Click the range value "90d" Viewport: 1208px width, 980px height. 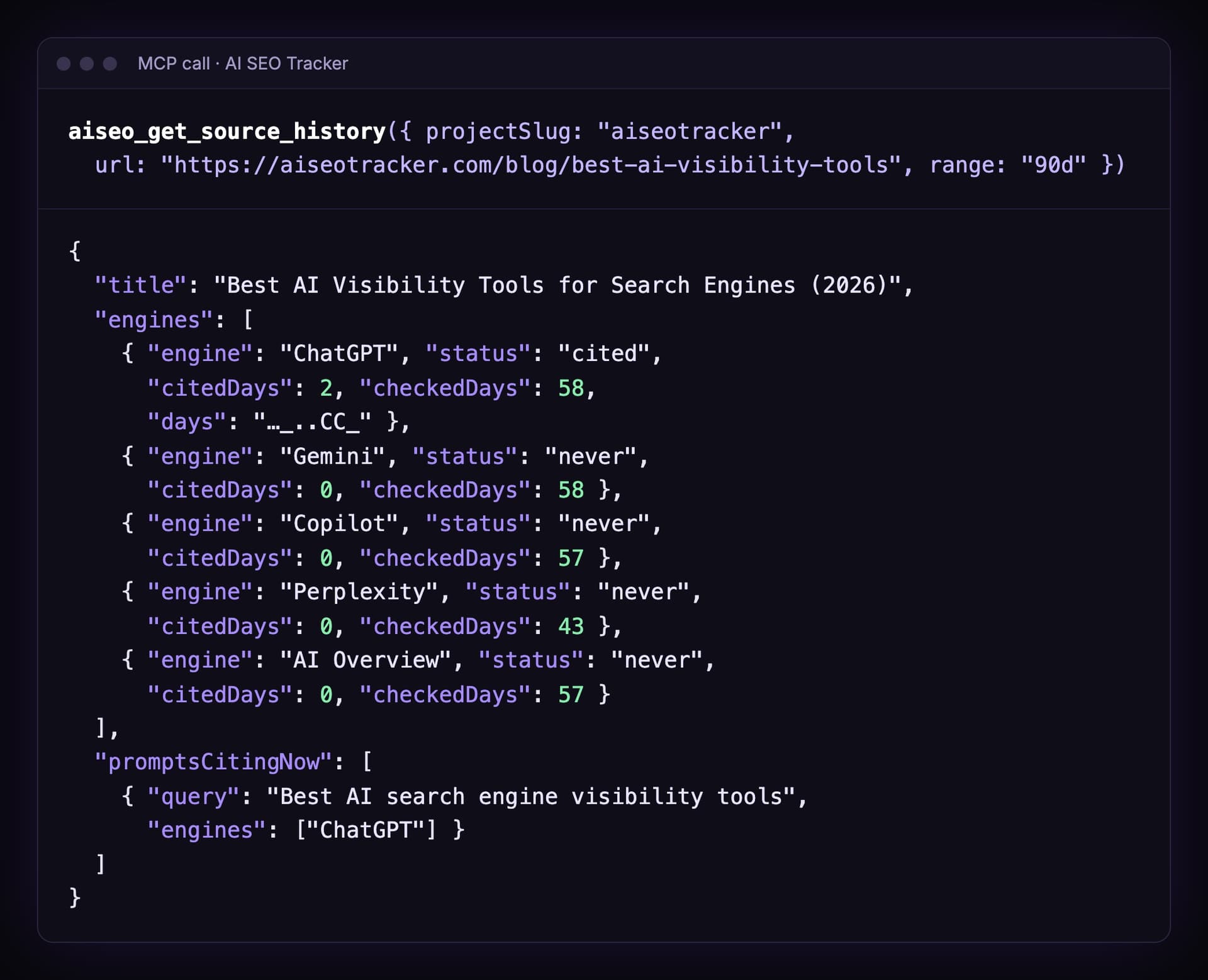point(1053,165)
